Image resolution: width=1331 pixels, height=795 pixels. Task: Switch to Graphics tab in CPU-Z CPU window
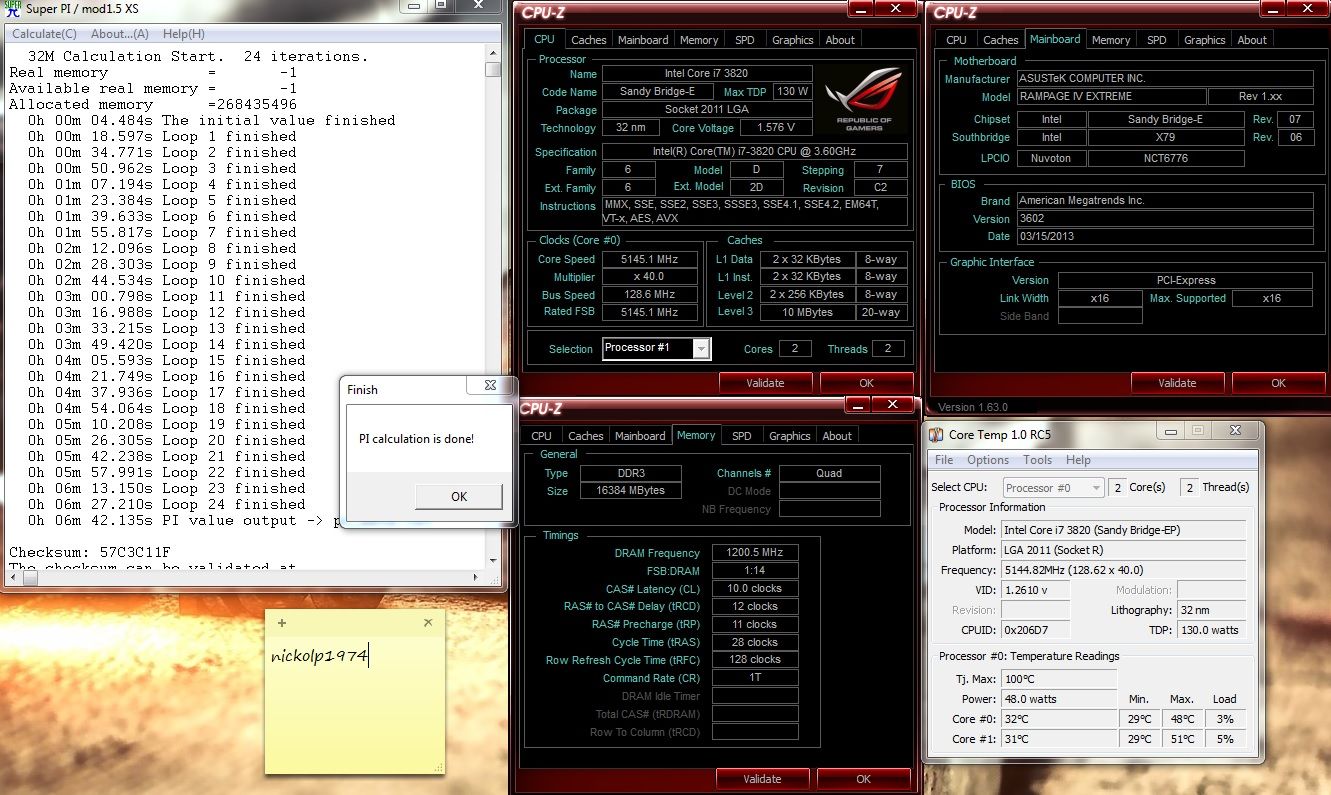(x=792, y=40)
